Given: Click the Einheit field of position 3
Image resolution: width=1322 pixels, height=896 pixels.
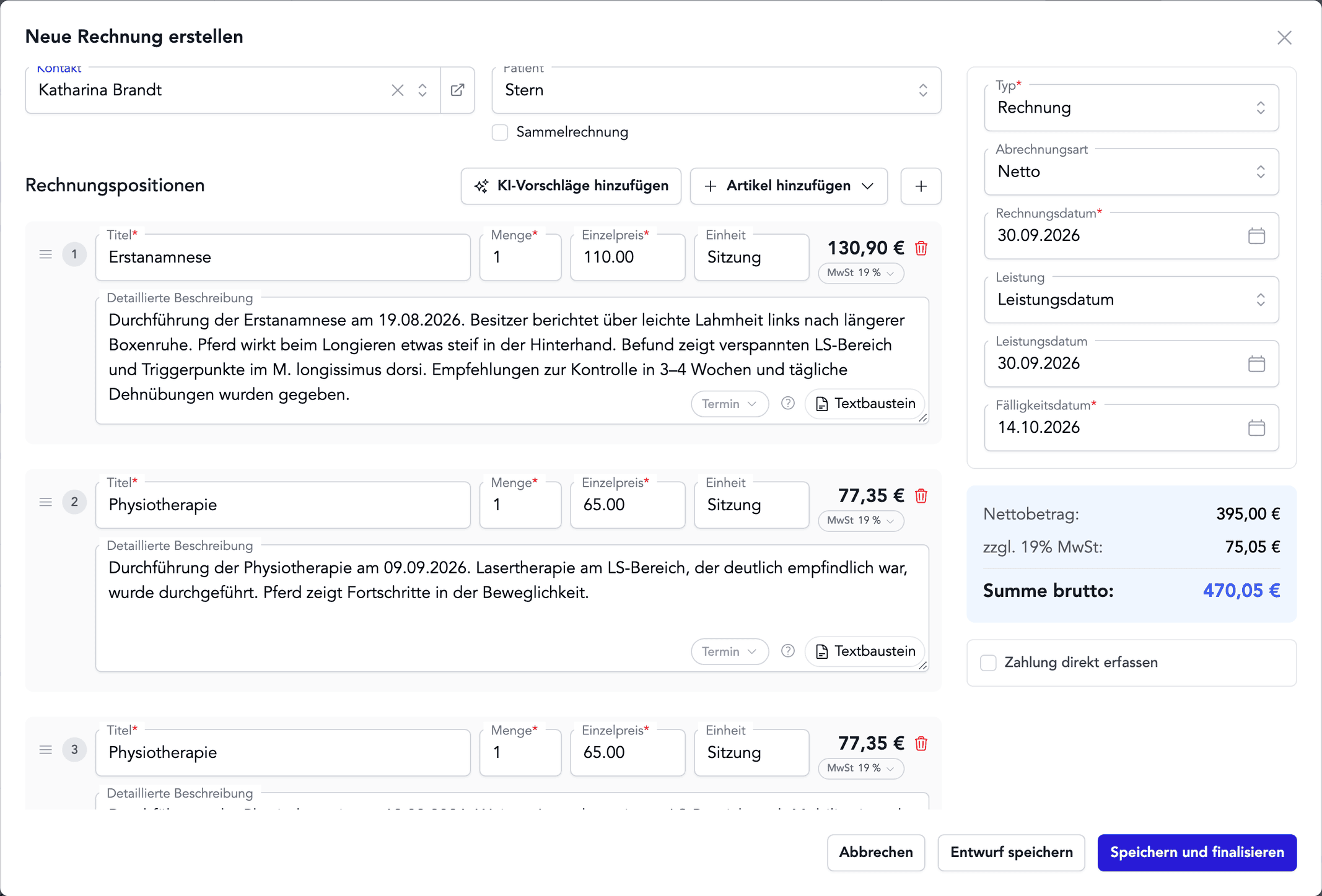Looking at the screenshot, I should coord(751,753).
